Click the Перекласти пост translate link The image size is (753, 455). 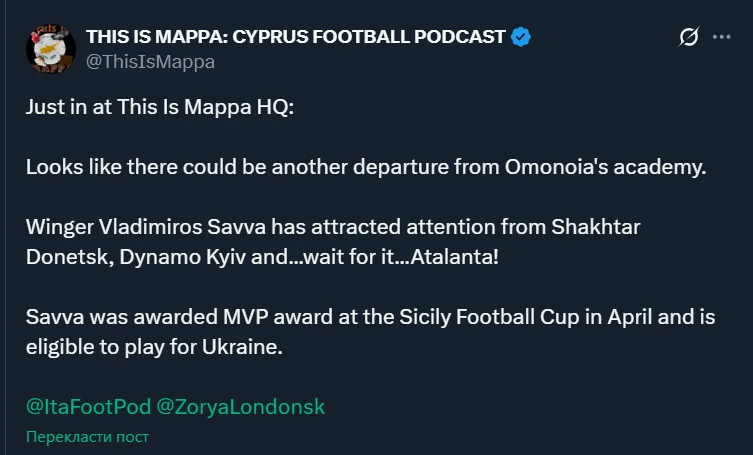(x=87, y=437)
